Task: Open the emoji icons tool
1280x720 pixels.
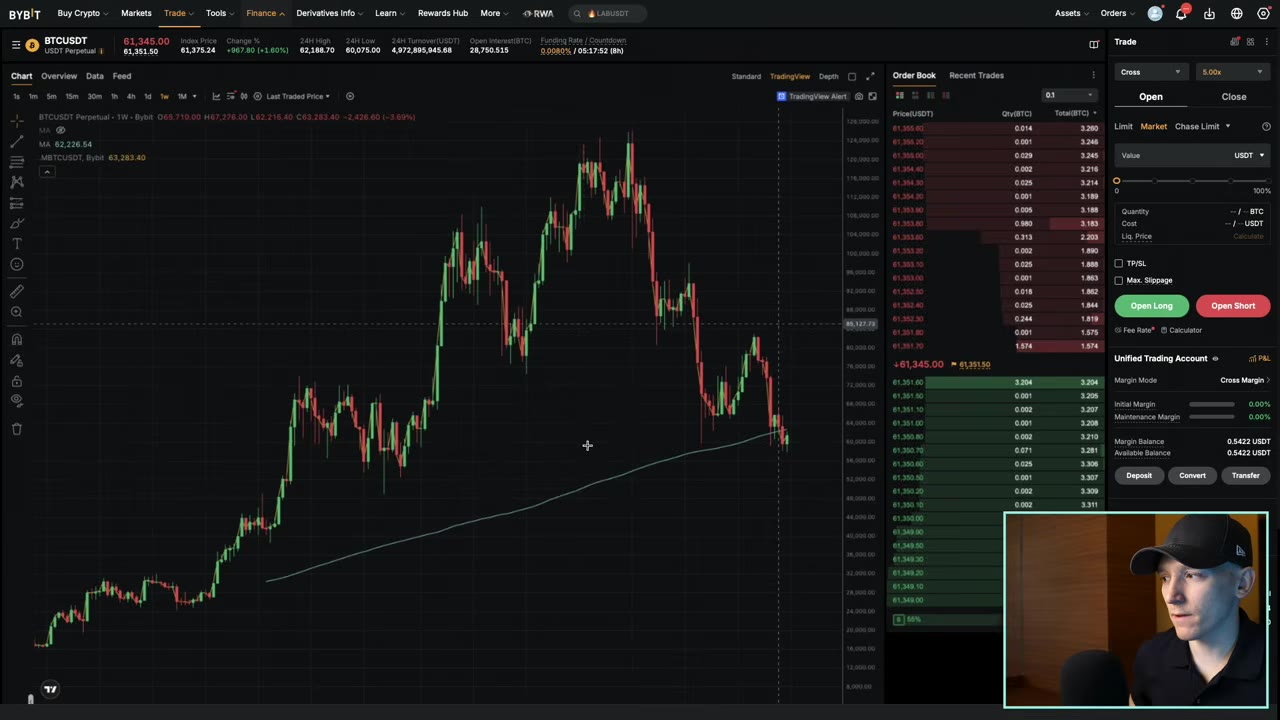Action: coord(17,265)
